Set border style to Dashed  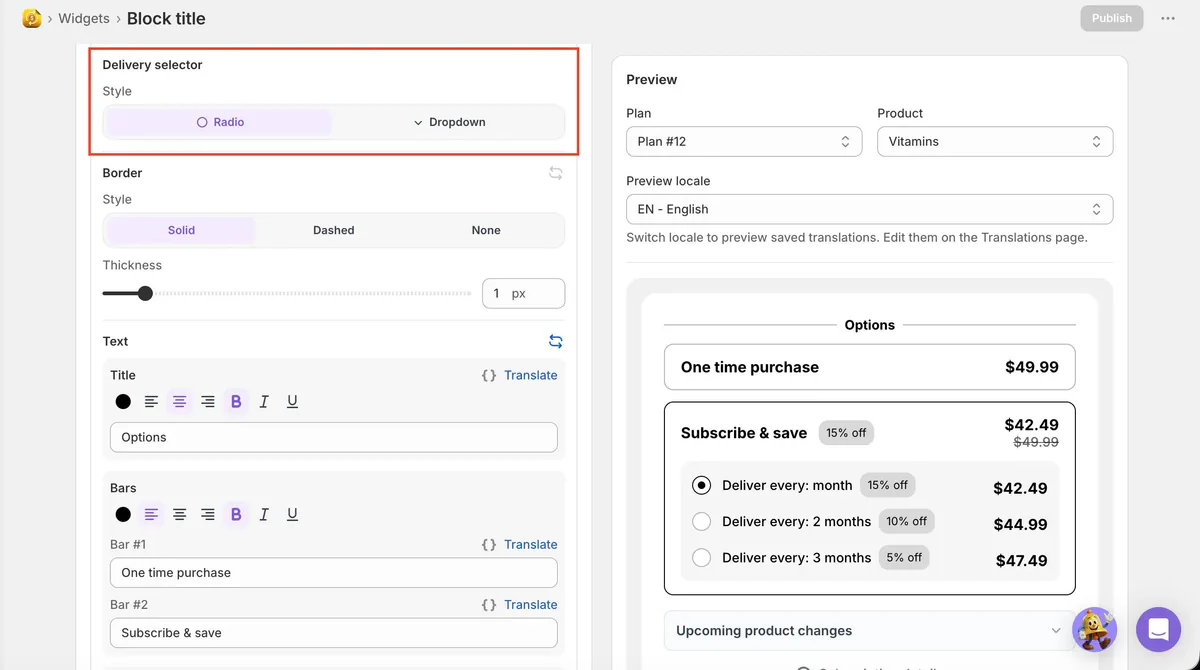coord(333,230)
